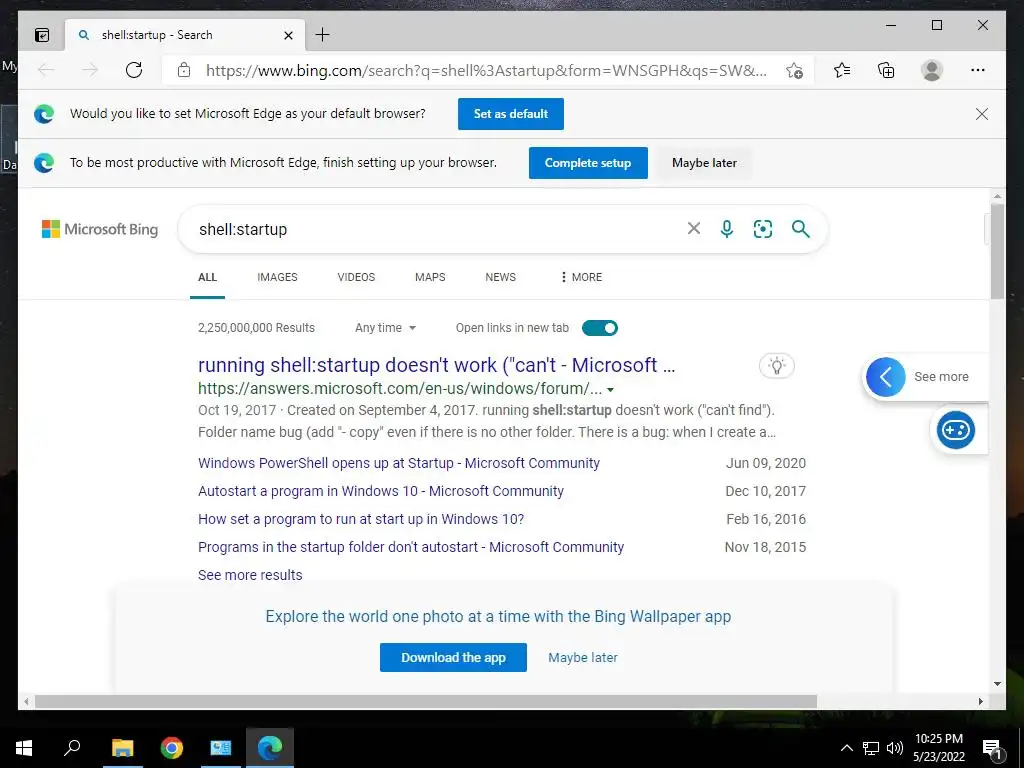Open the MORE search categories menu
1024x768 pixels.
click(x=581, y=278)
